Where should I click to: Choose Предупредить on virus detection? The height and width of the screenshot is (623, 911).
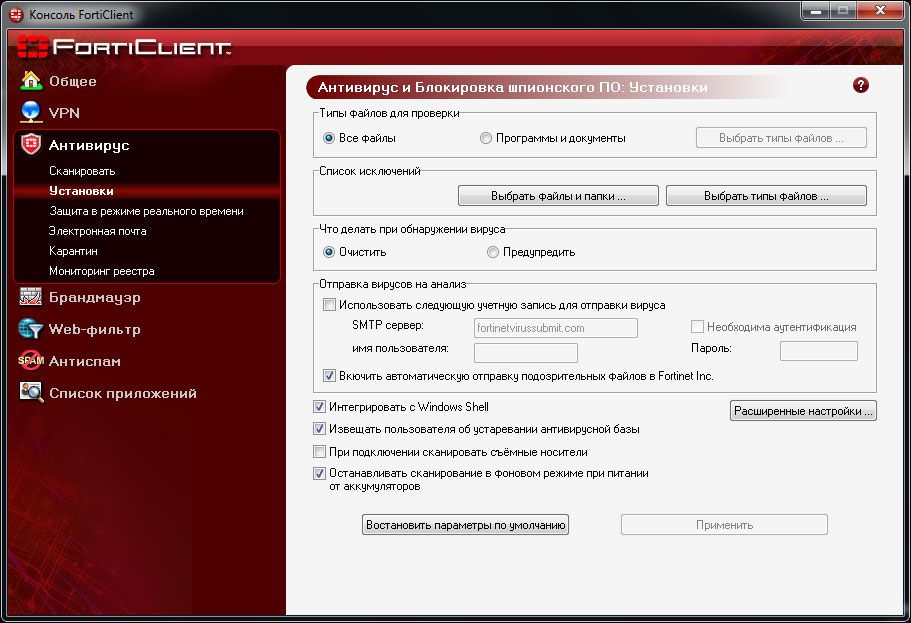click(x=493, y=252)
